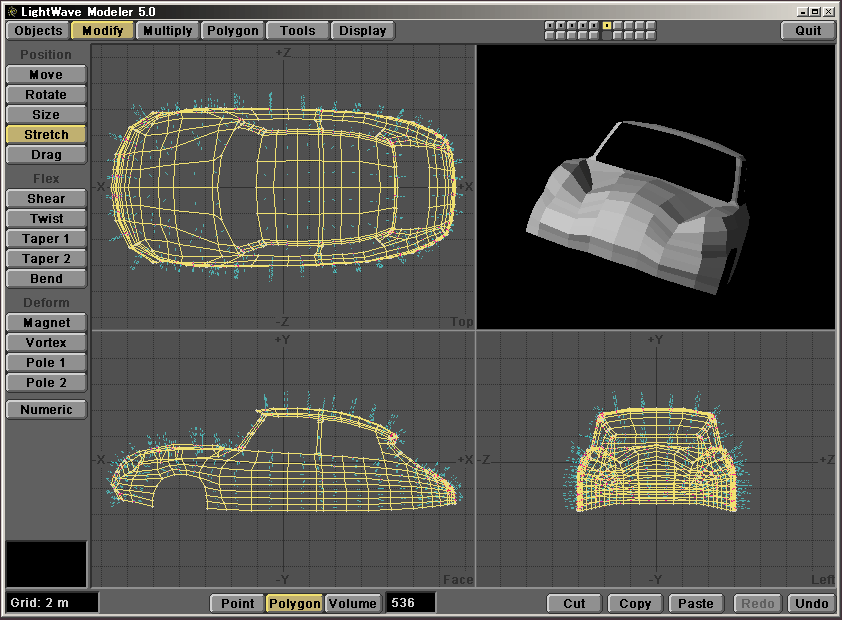Switch to the Tools tab
This screenshot has height=620, width=842.
[297, 30]
